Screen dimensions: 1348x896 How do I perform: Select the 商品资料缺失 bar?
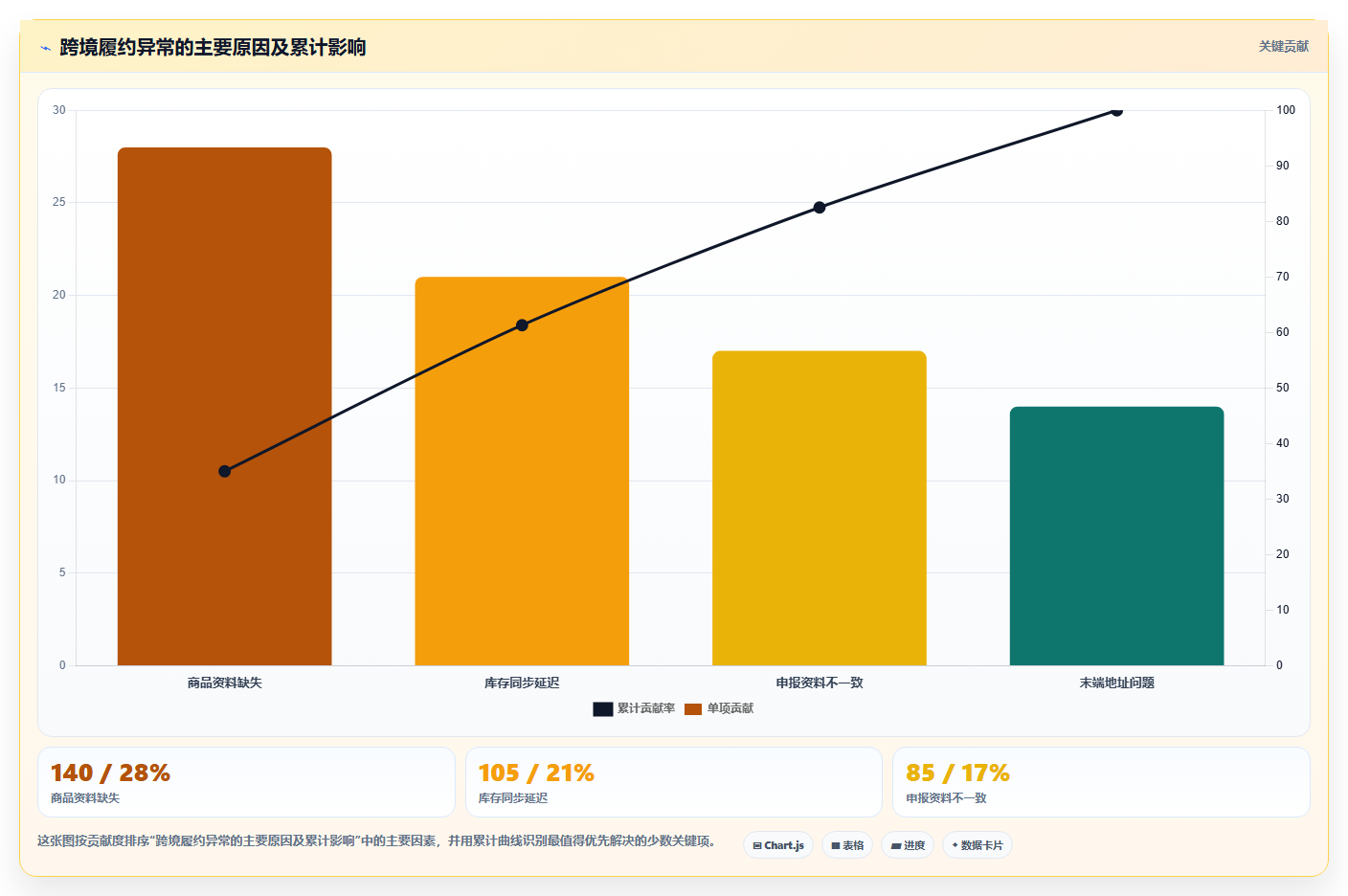(225, 406)
